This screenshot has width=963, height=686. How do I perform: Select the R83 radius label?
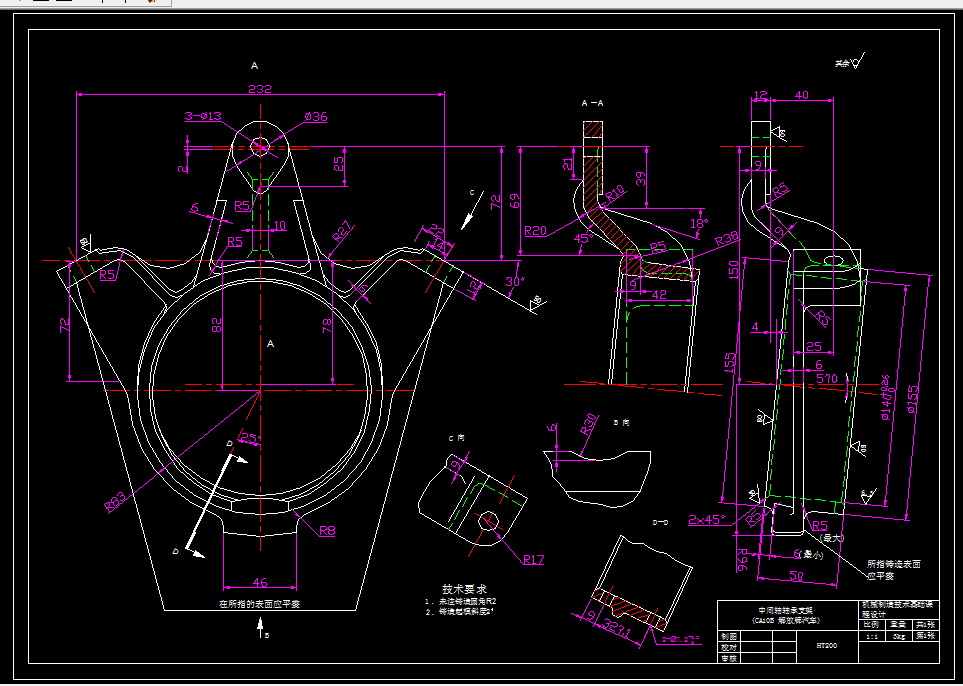click(115, 502)
